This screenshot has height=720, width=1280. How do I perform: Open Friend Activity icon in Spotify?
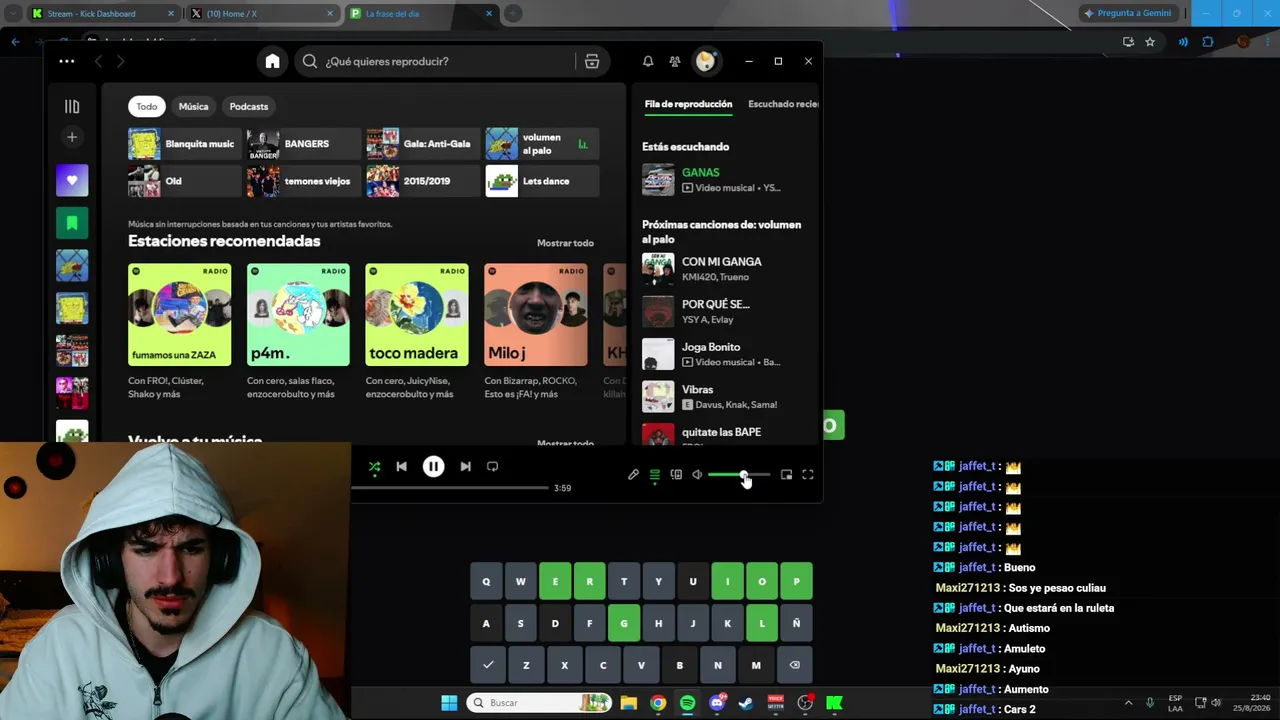pyautogui.click(x=675, y=61)
